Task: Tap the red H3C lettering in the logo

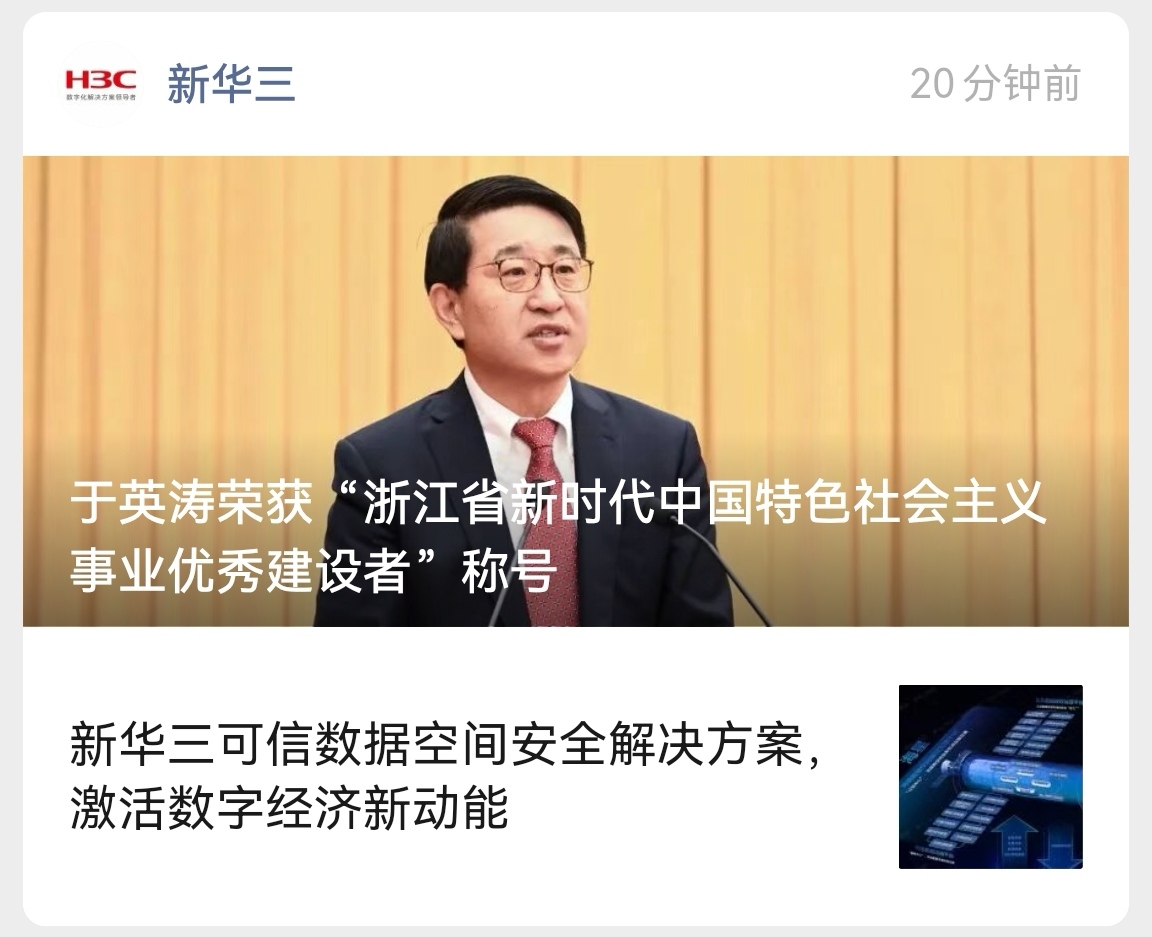Action: tap(101, 79)
